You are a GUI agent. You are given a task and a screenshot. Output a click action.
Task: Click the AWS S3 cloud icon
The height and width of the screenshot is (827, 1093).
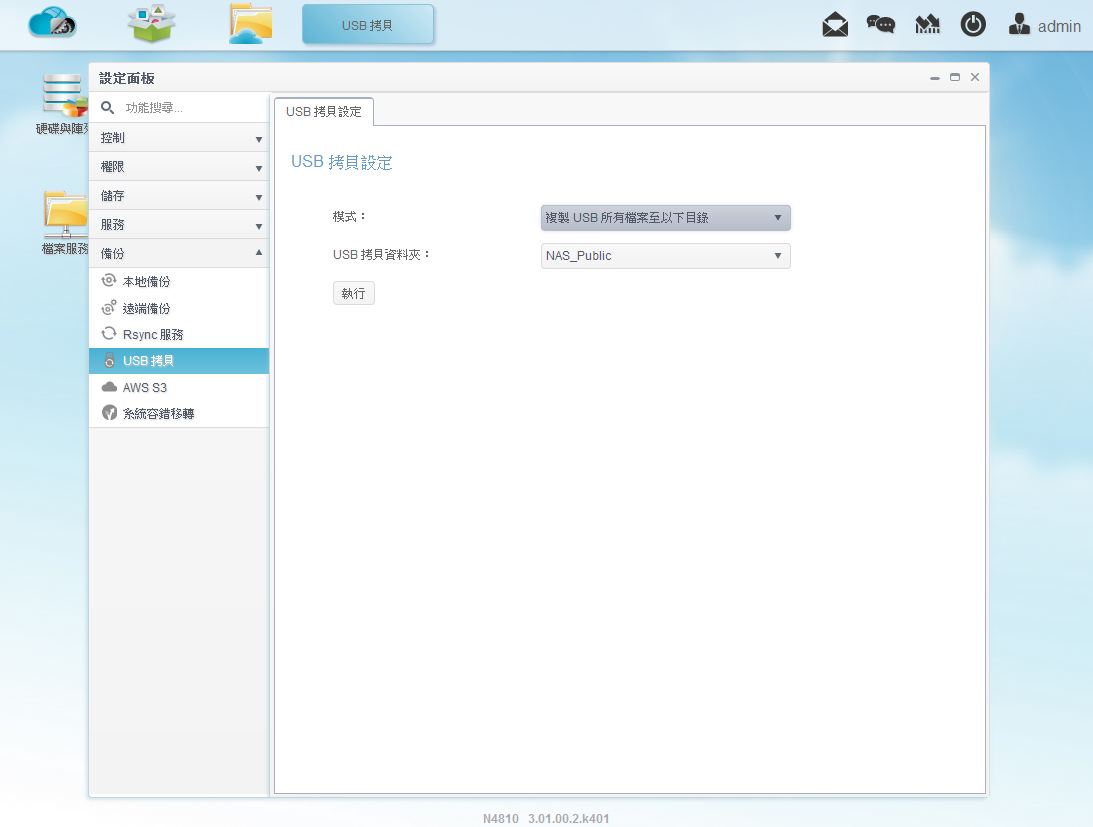(x=109, y=386)
